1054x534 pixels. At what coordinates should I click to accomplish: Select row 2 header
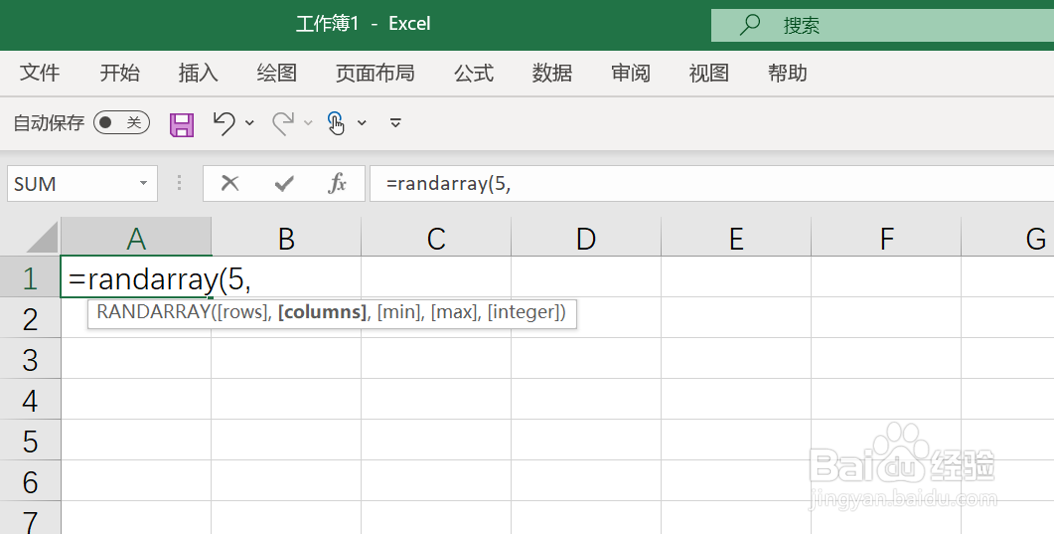pyautogui.click(x=30, y=317)
